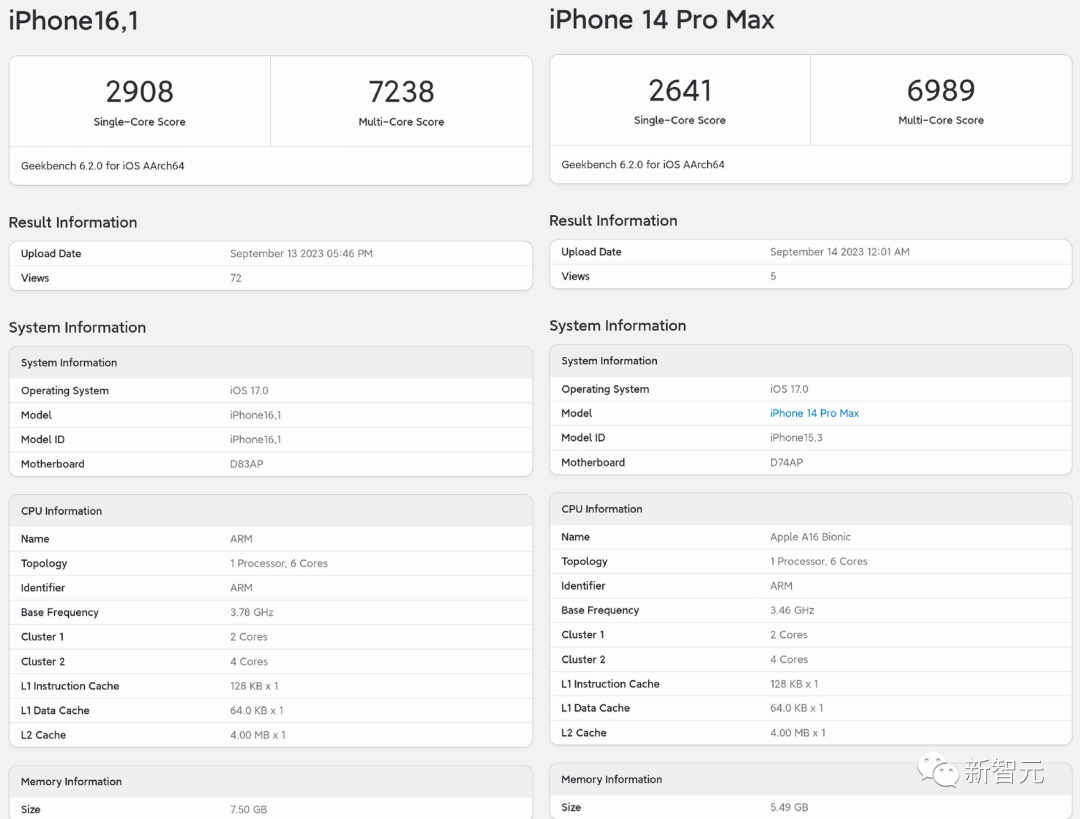Click the WeChat logo watermark icon
The image size is (1080, 819).
[939, 770]
